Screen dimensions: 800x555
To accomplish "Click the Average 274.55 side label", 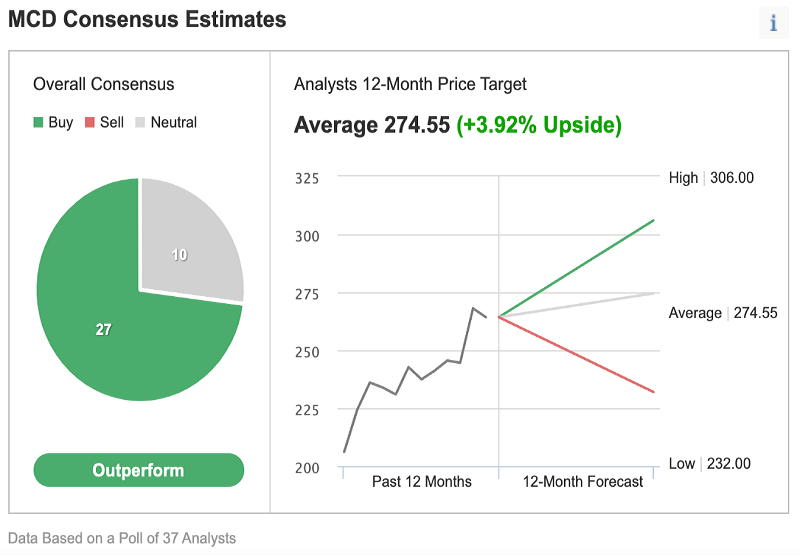I will (723, 313).
